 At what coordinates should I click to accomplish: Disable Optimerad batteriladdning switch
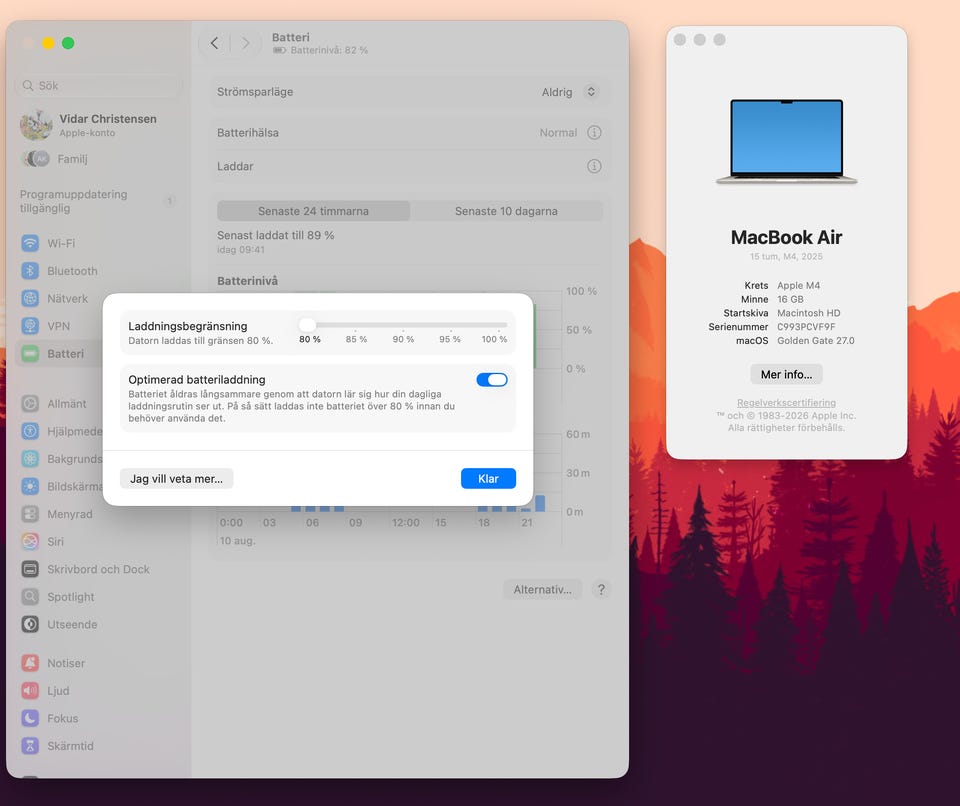[x=492, y=380]
